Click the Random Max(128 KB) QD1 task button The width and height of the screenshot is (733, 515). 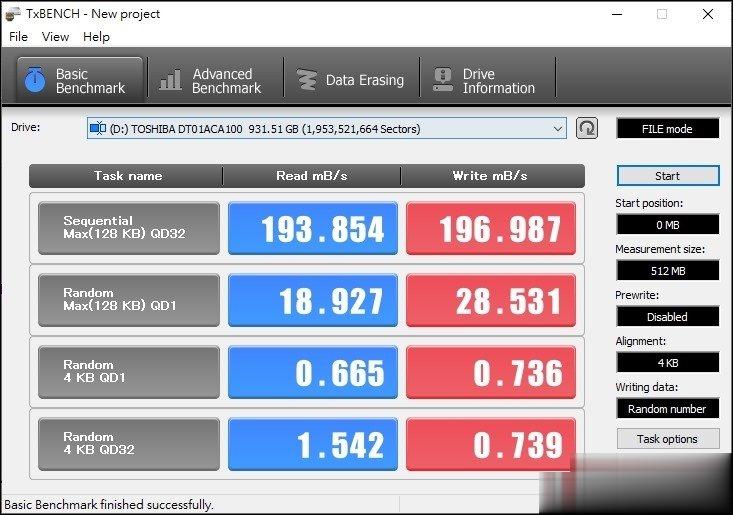pyautogui.click(x=129, y=300)
